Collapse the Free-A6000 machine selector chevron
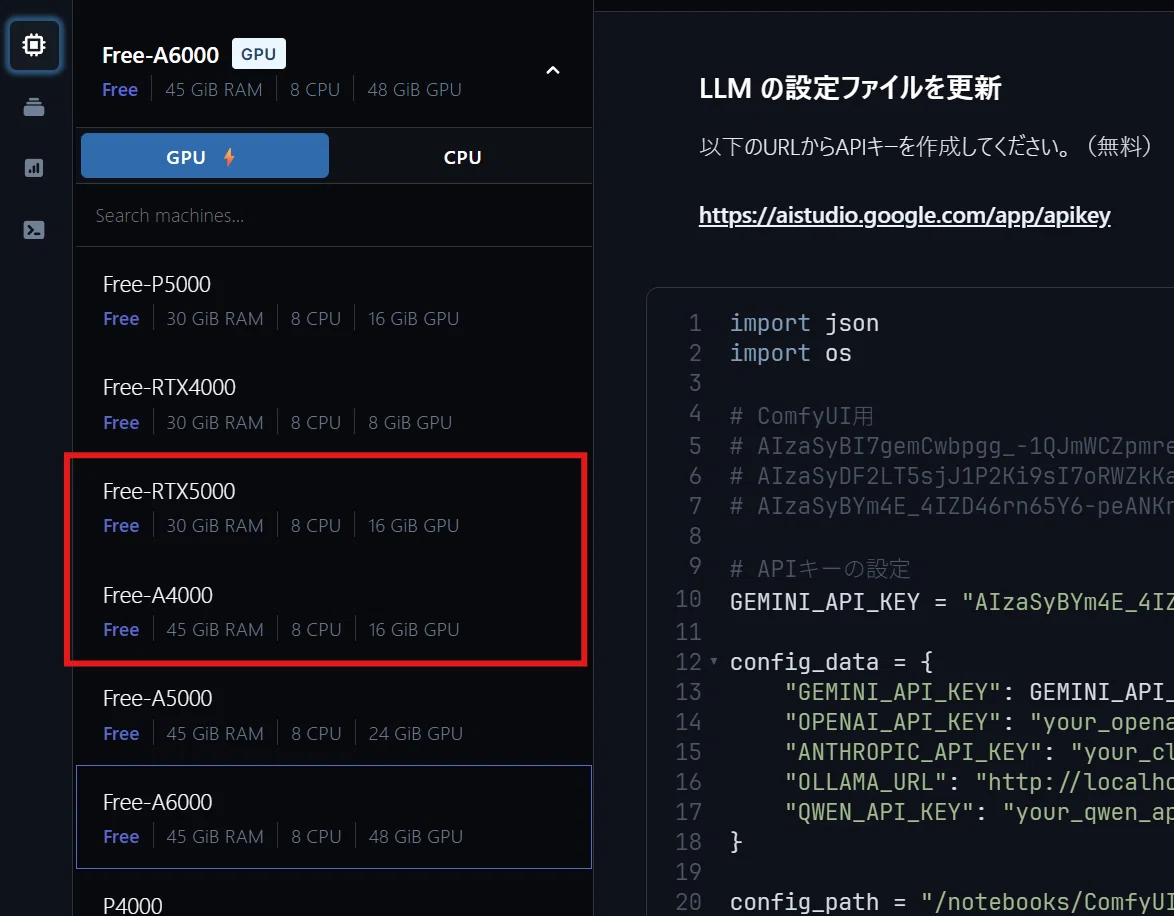Screen dimensions: 1174x916 click(x=553, y=70)
